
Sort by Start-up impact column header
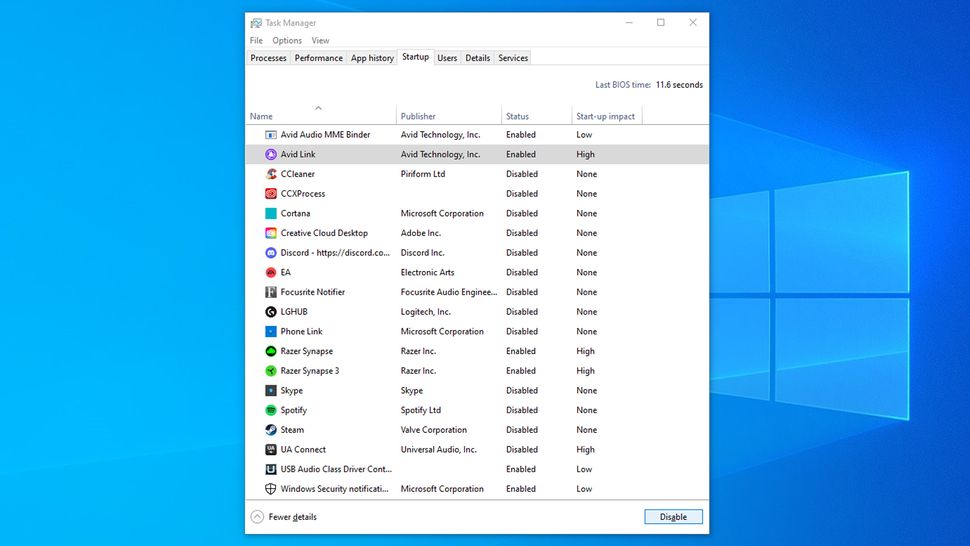coord(607,116)
